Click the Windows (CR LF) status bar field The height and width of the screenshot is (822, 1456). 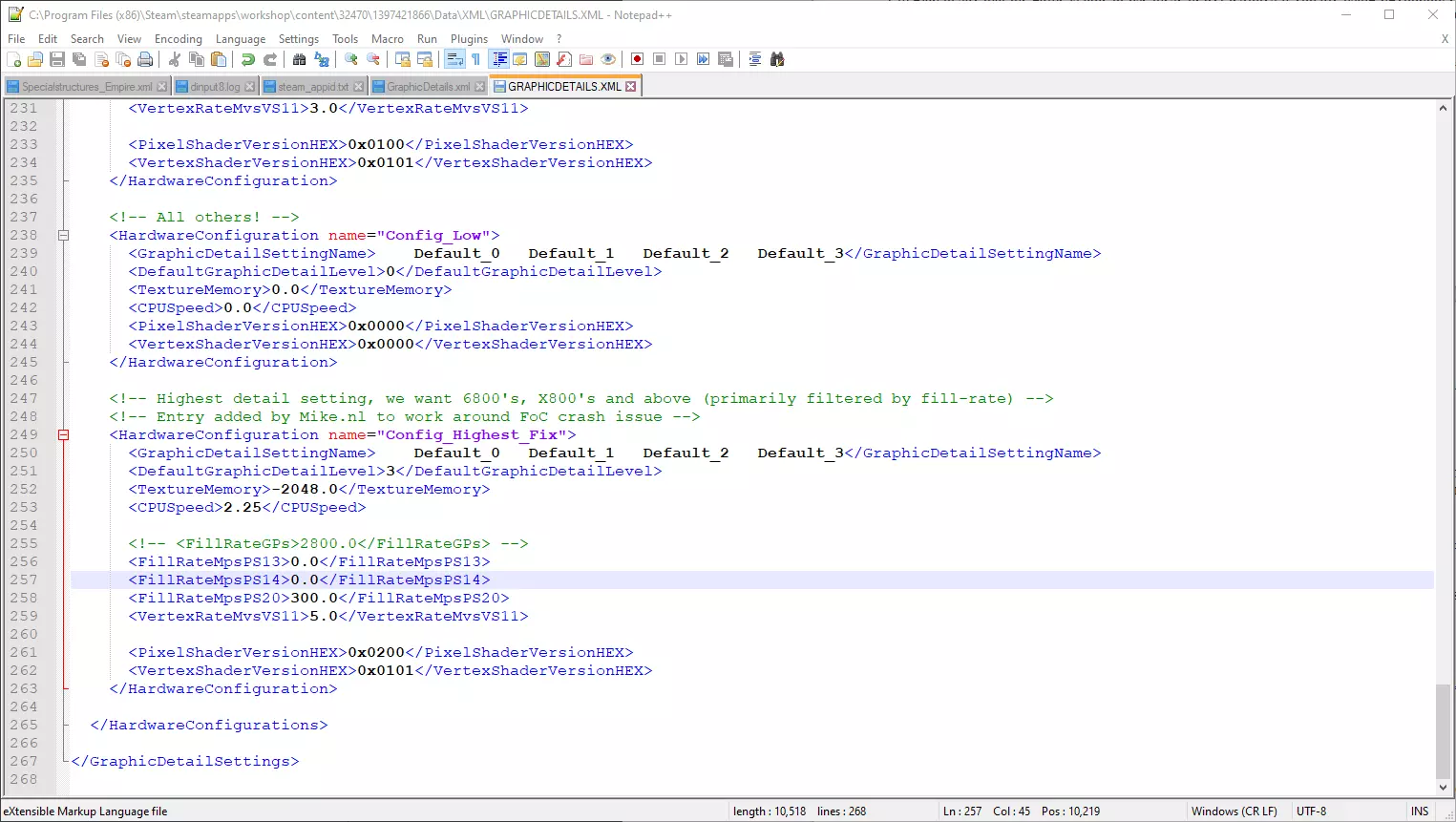pos(1234,811)
